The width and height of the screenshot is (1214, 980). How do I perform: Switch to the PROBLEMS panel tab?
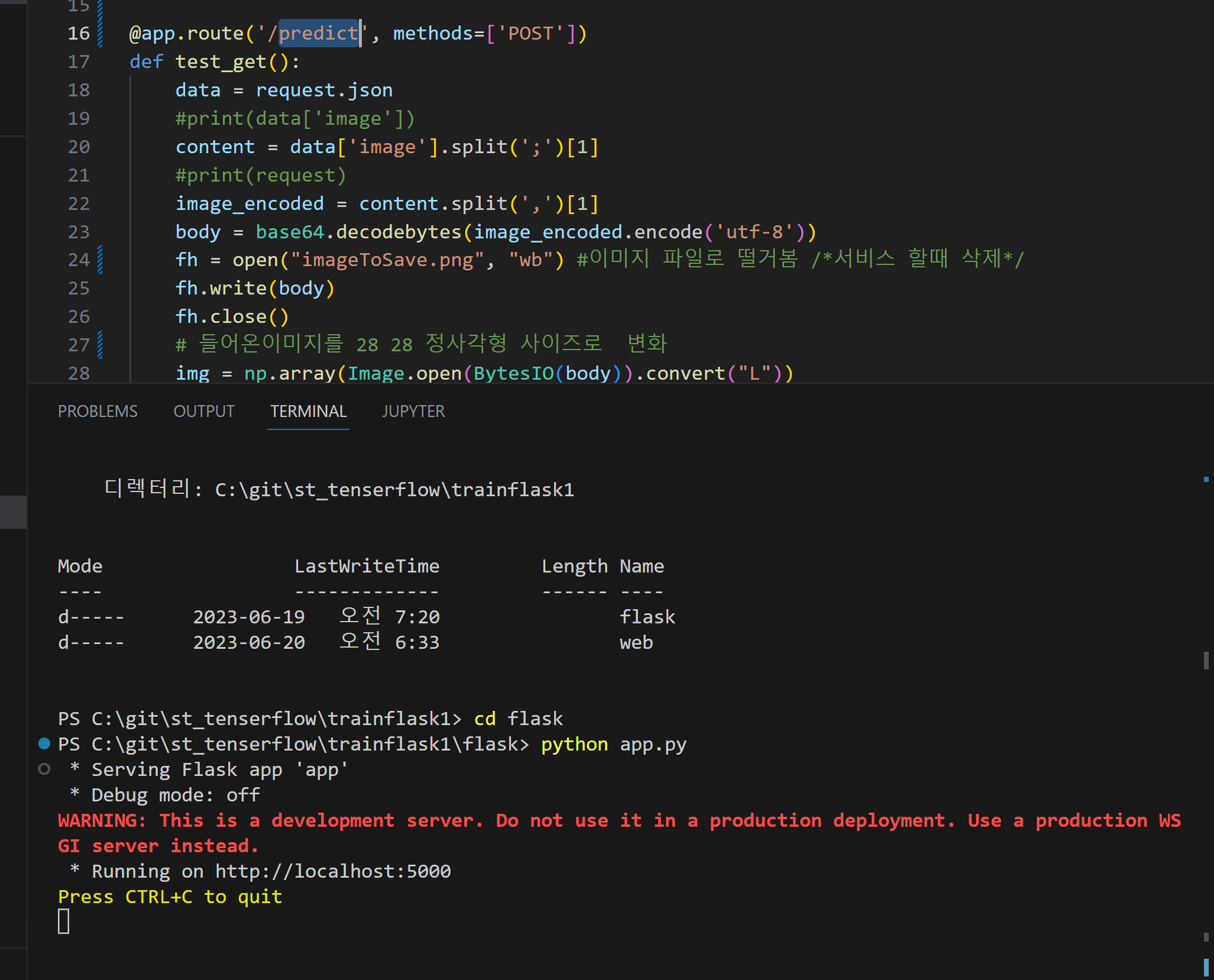point(98,411)
